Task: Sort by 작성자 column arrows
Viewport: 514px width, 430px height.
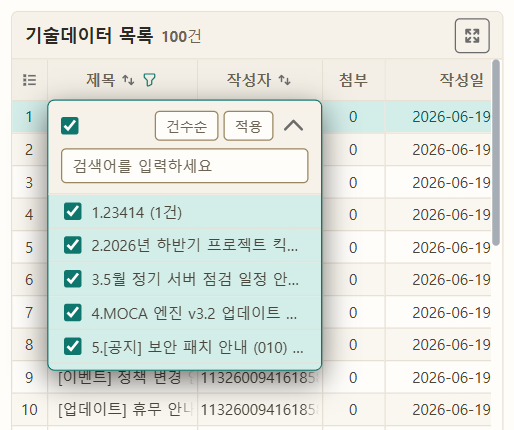Action: [285, 80]
